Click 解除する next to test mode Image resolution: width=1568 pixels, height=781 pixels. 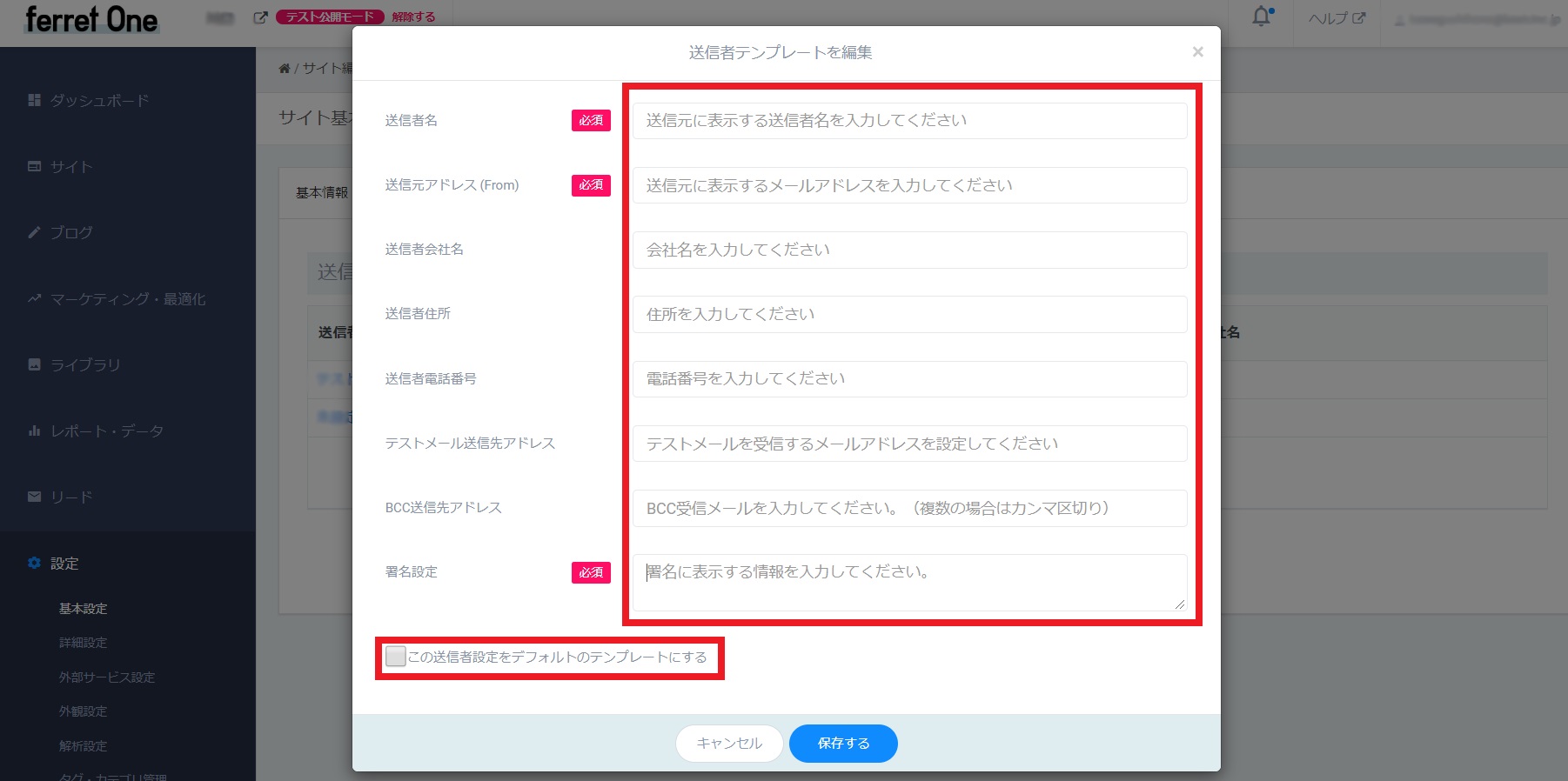pyautogui.click(x=413, y=17)
